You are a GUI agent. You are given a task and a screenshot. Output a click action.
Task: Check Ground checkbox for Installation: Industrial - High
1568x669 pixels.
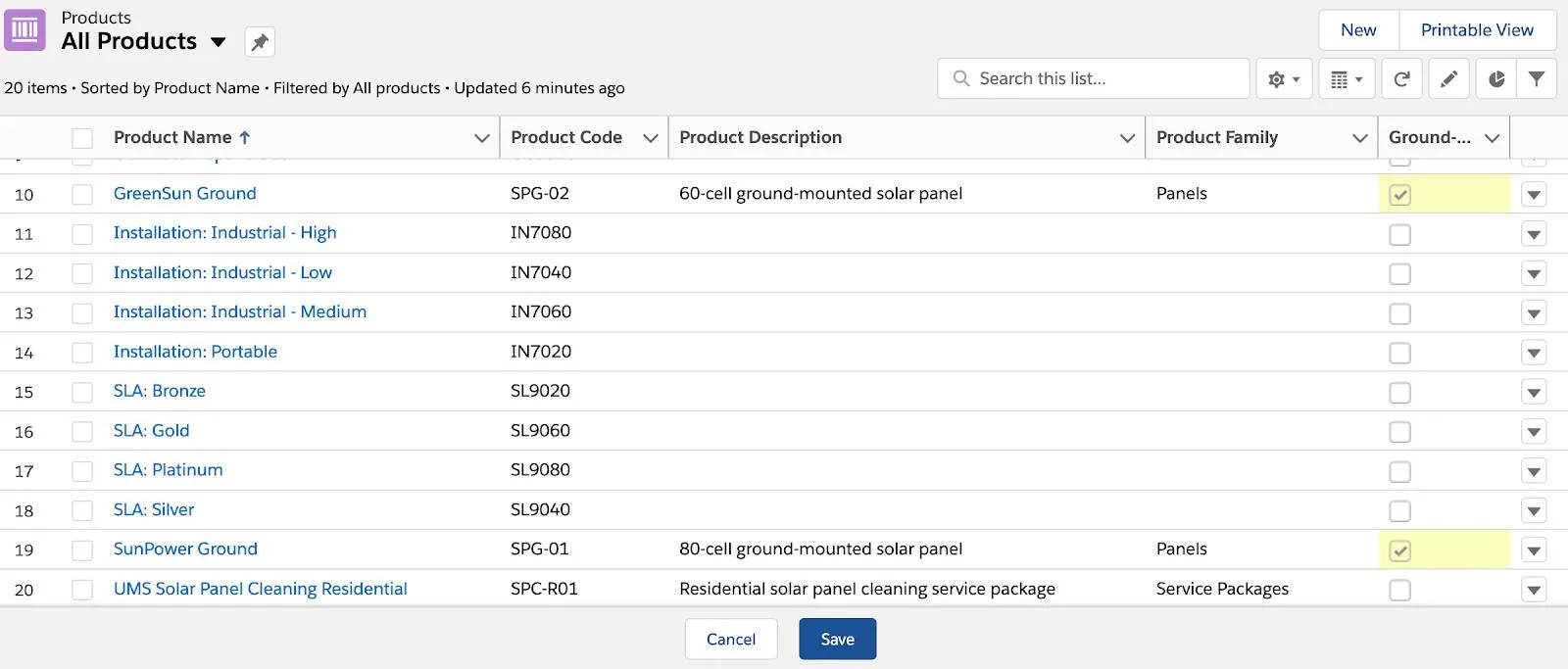pos(1400,234)
